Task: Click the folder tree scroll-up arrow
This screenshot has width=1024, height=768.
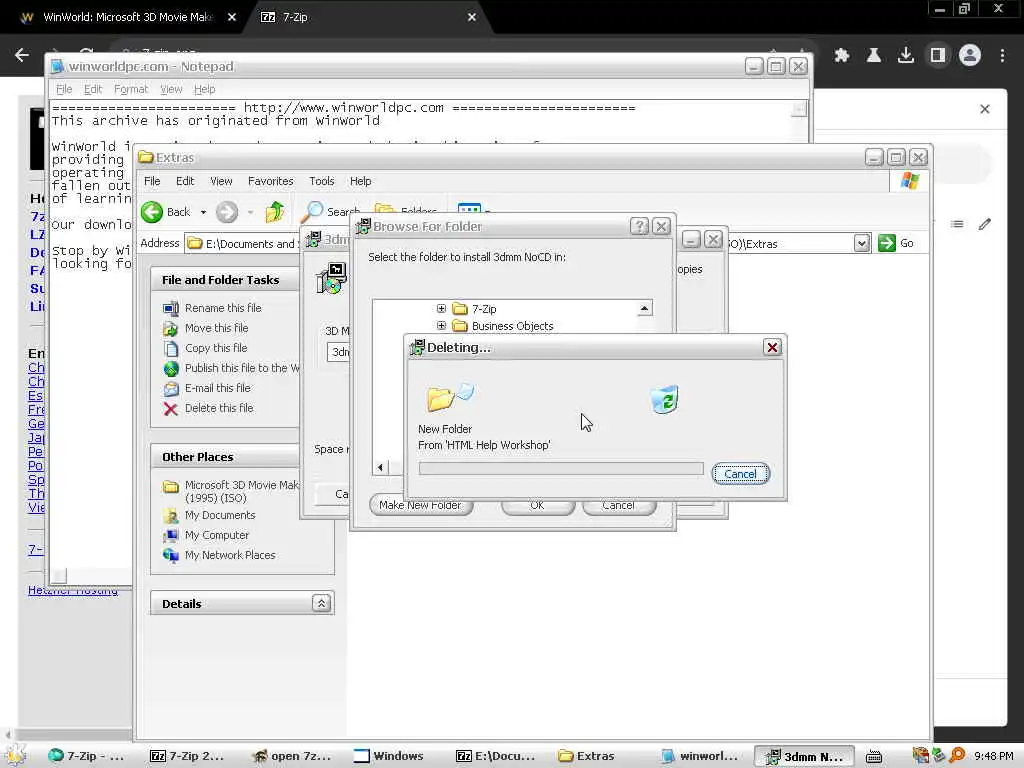Action: coord(645,308)
